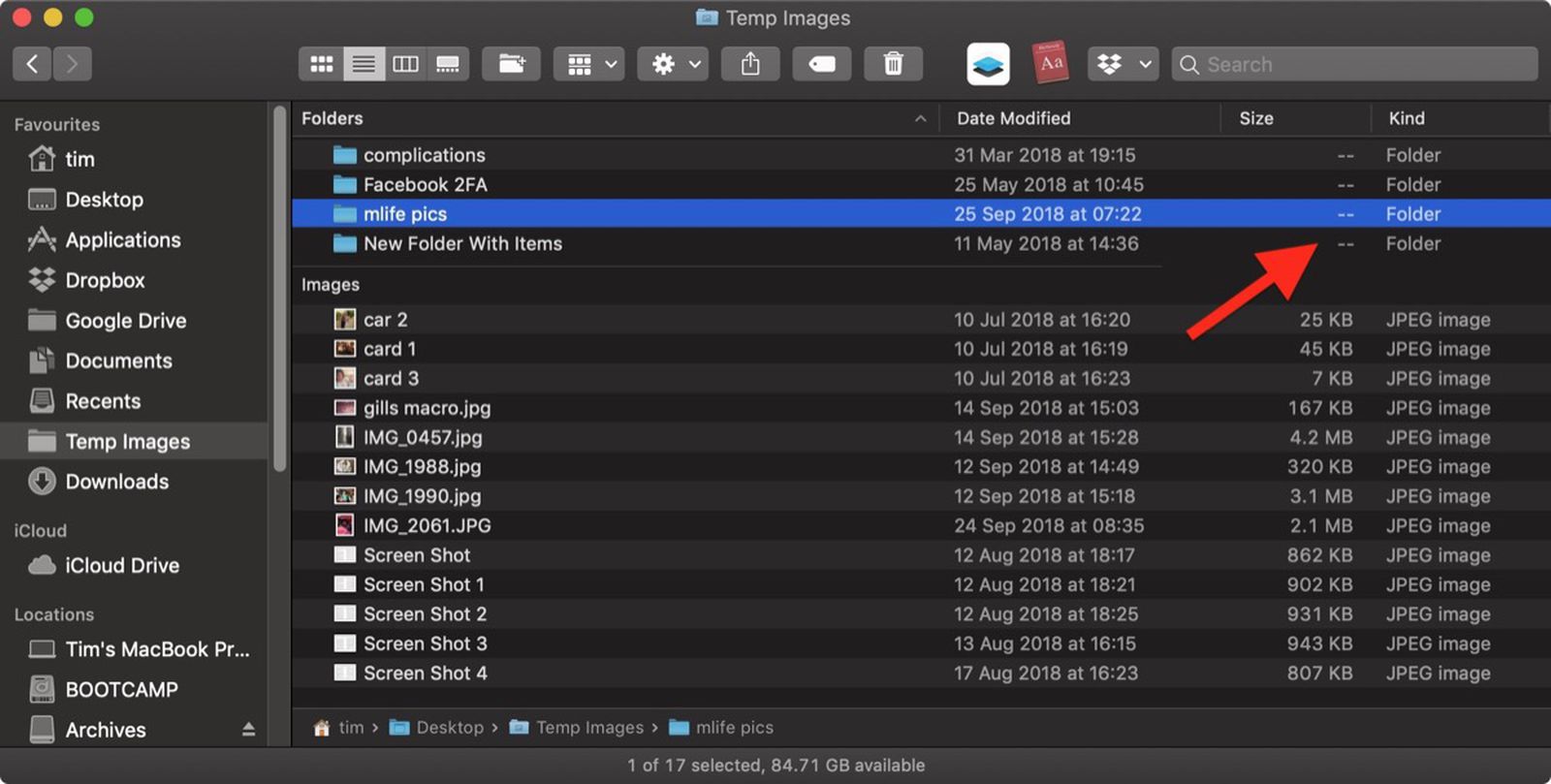
Task: Open Downloads in the sidebar
Action: click(x=116, y=482)
